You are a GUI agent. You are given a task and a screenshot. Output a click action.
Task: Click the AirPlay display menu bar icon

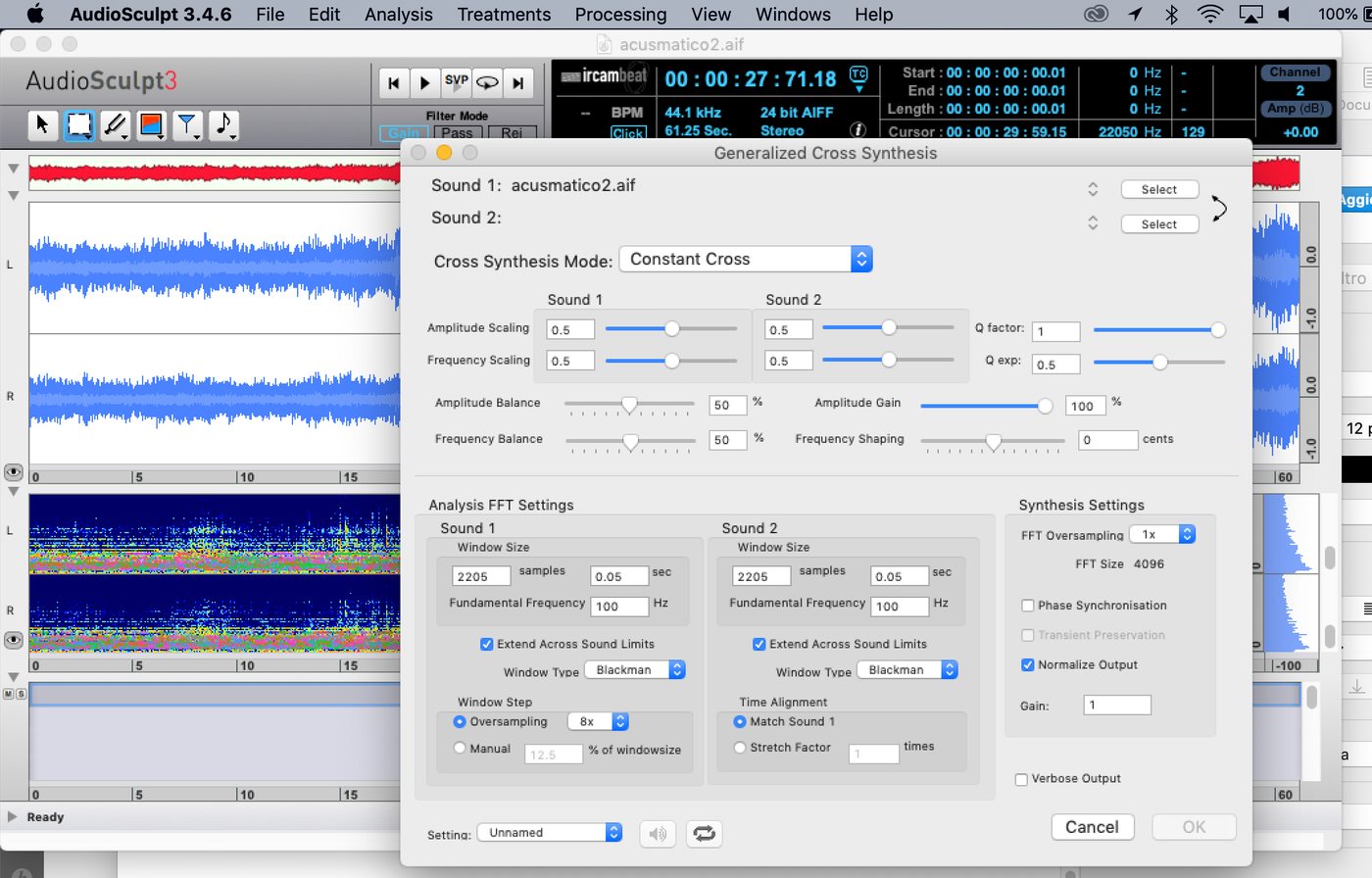coord(1250,14)
